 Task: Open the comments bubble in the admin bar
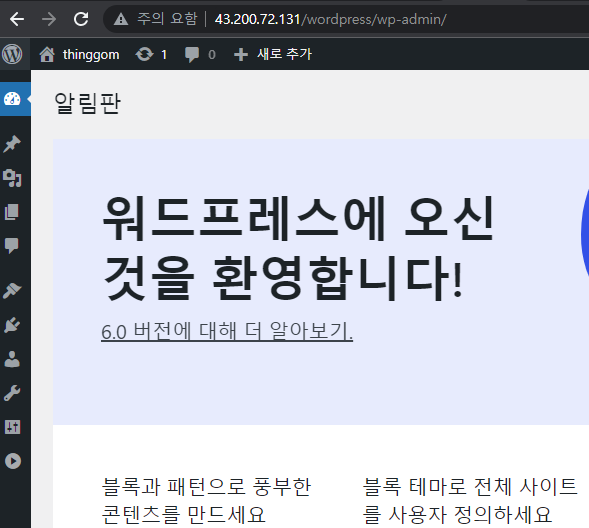coord(200,54)
